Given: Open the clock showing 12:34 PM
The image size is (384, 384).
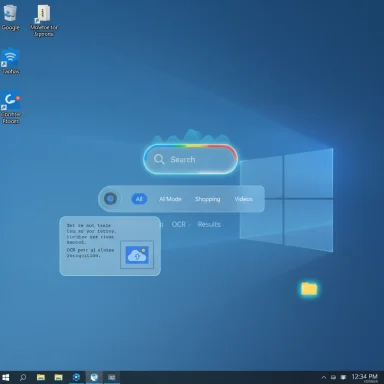Looking at the screenshot, I should pos(365,377).
